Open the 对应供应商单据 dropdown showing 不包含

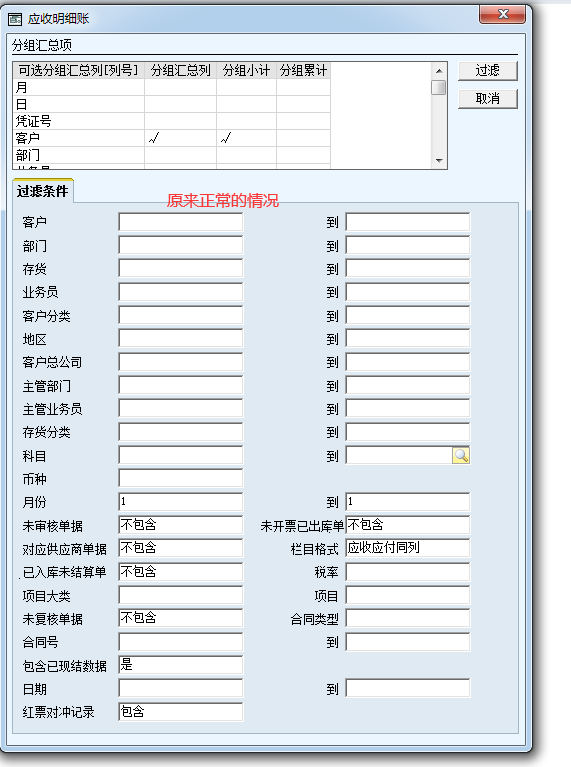click(x=181, y=548)
